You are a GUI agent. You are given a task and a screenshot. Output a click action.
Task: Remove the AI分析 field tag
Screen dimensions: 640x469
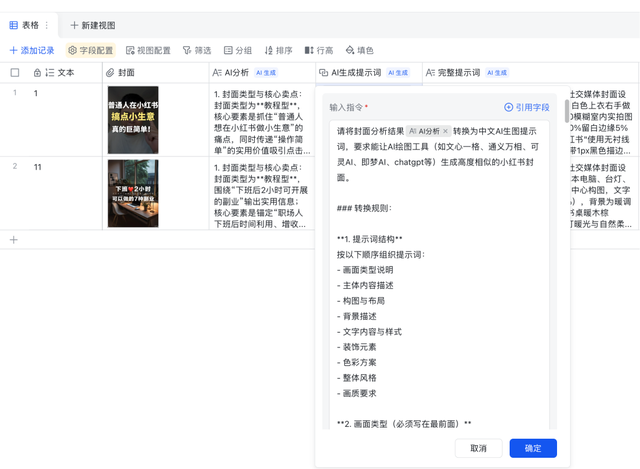(x=446, y=131)
